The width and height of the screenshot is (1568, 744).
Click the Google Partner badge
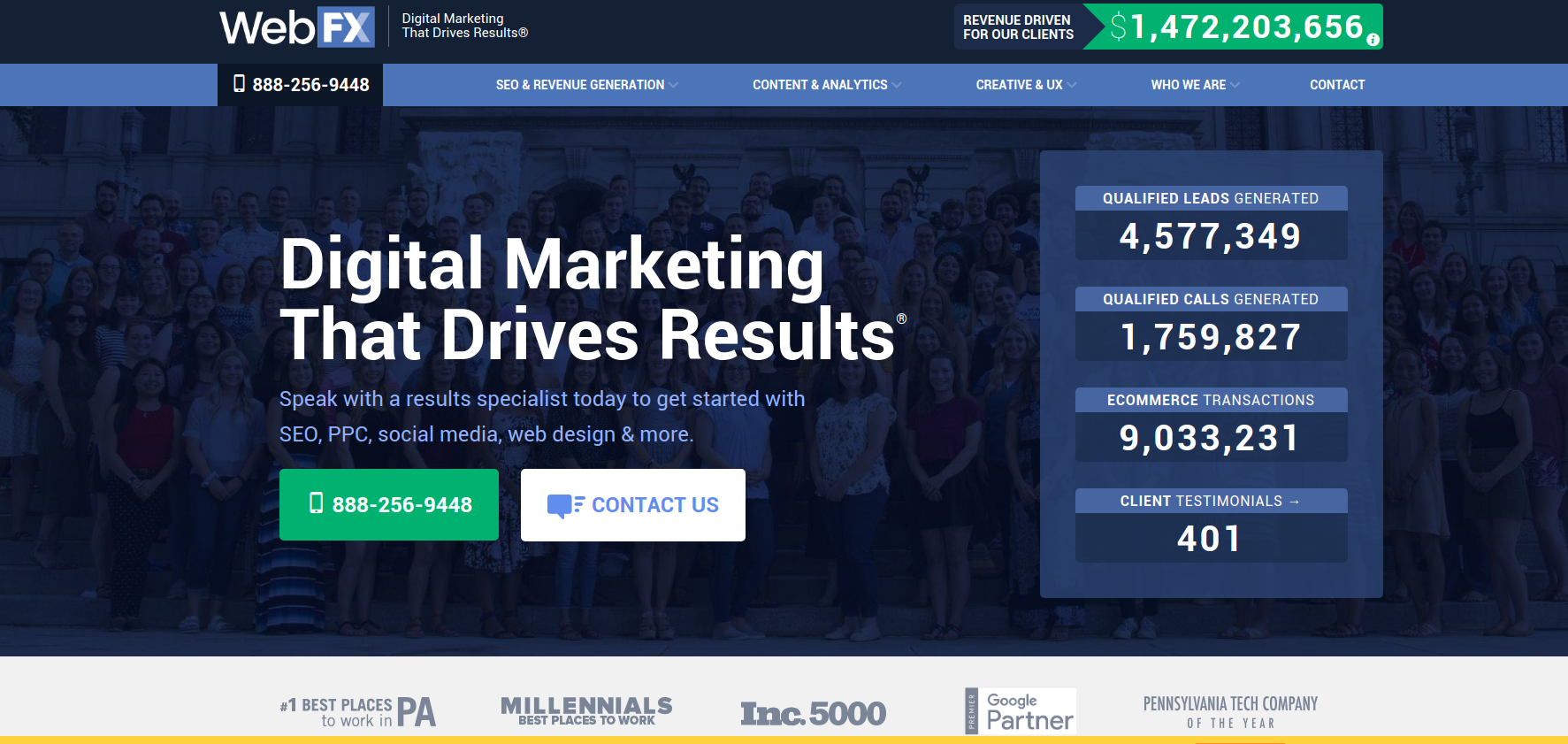(1021, 711)
